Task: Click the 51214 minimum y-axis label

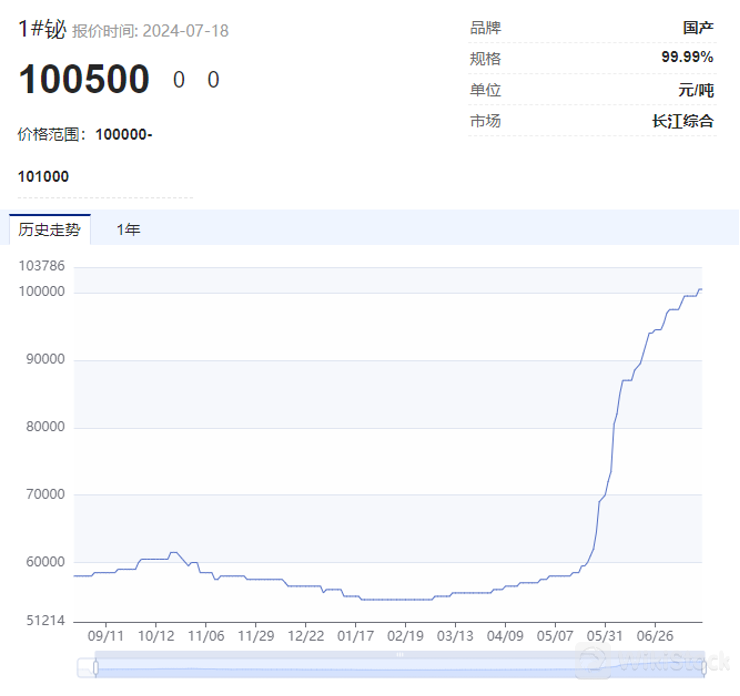Action: 46,621
